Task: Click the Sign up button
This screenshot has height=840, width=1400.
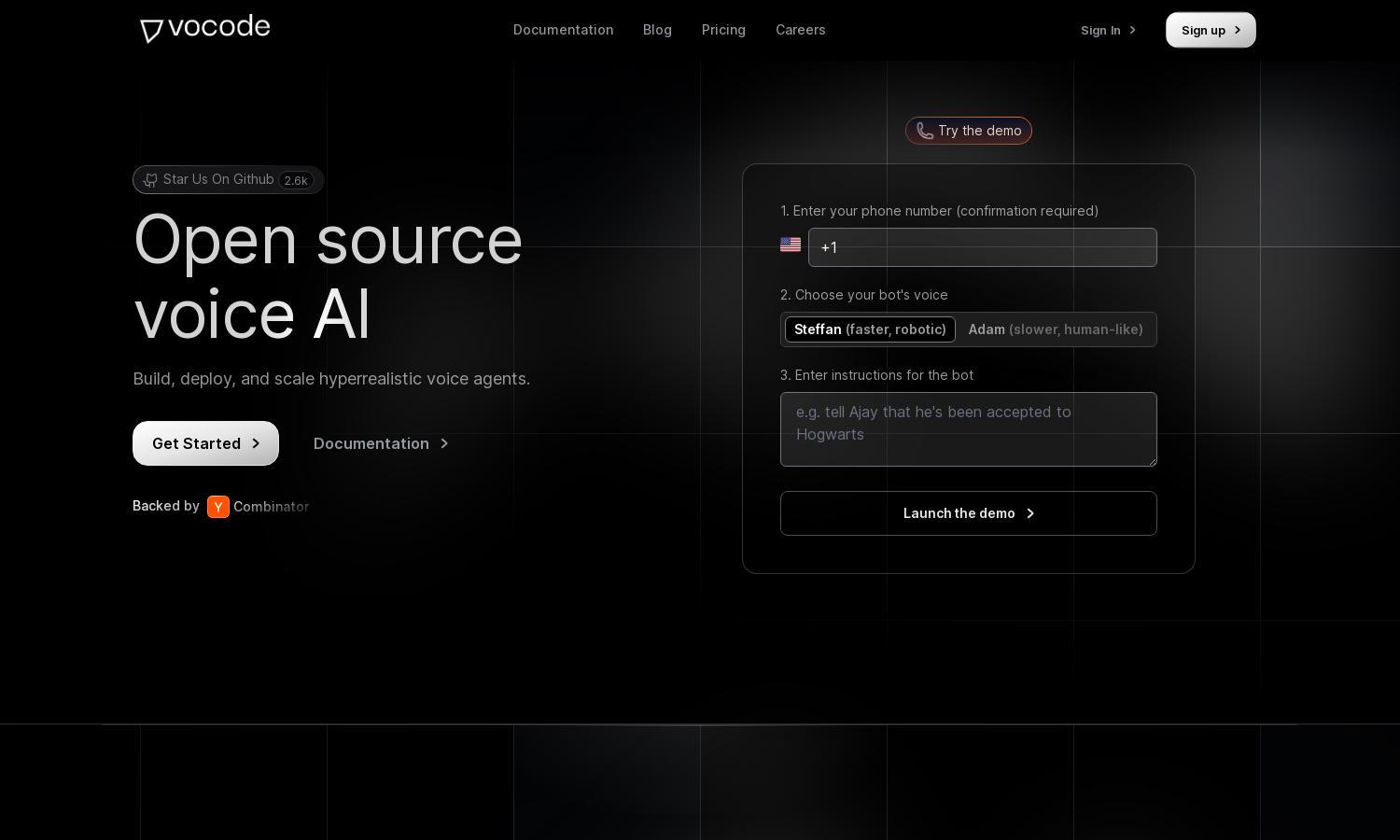Action: (1211, 30)
